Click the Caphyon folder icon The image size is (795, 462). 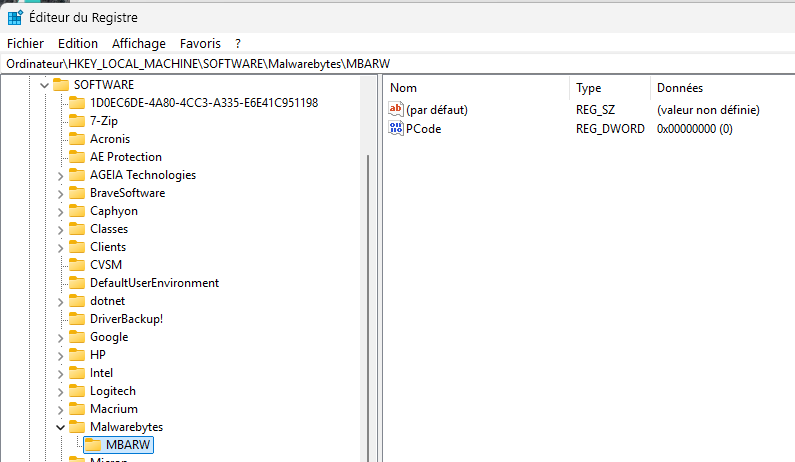(x=77, y=210)
